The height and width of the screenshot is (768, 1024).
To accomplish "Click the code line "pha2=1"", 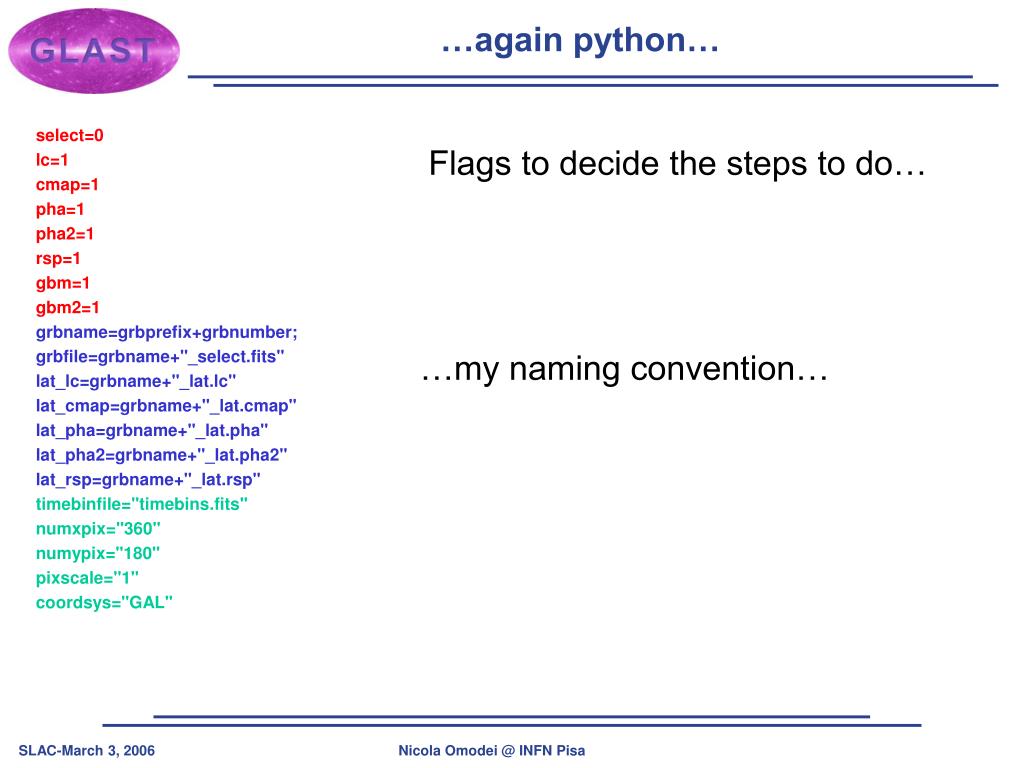I will pos(65,234).
